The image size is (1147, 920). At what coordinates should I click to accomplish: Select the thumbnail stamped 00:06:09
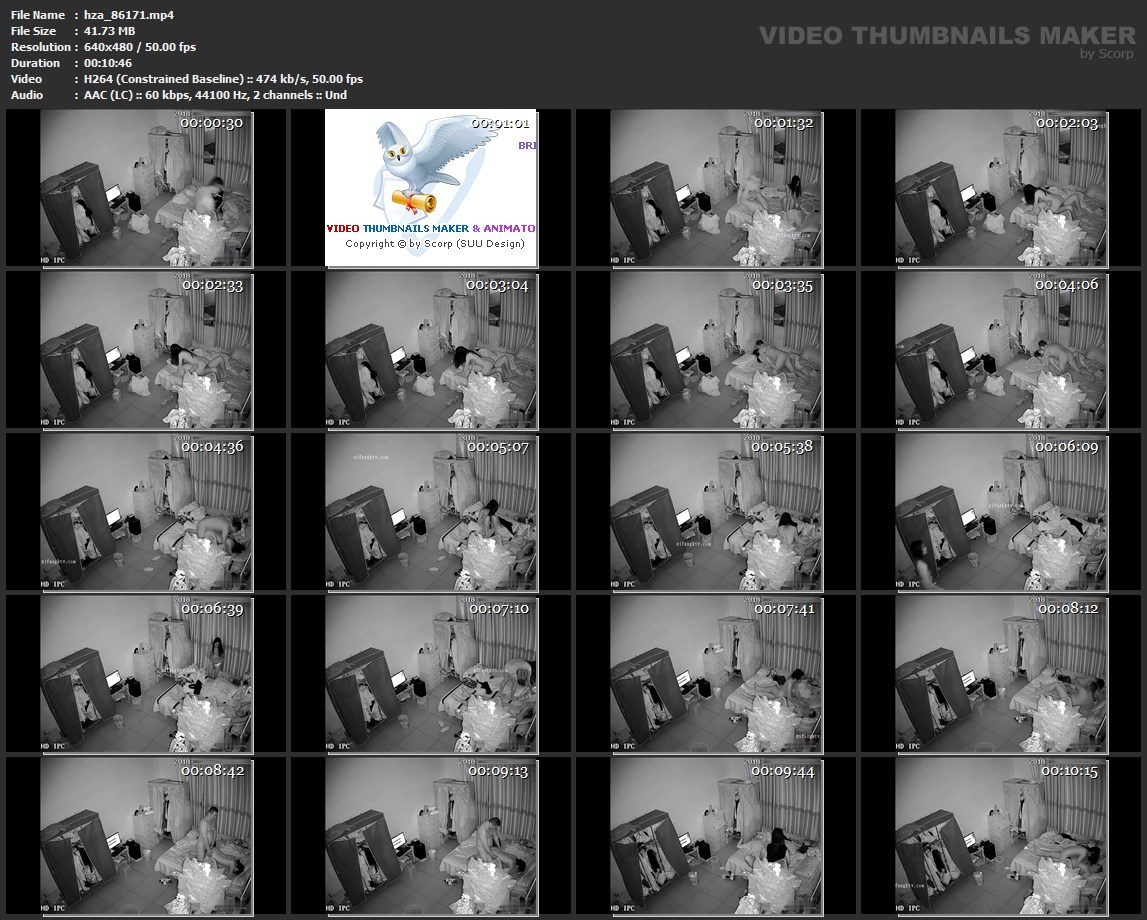tap(1001, 511)
